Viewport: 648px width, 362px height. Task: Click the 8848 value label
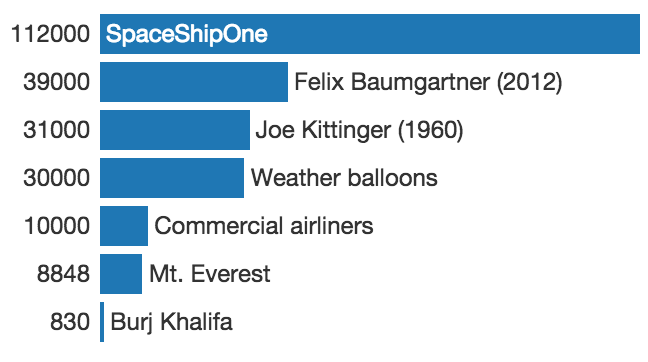click(x=63, y=274)
